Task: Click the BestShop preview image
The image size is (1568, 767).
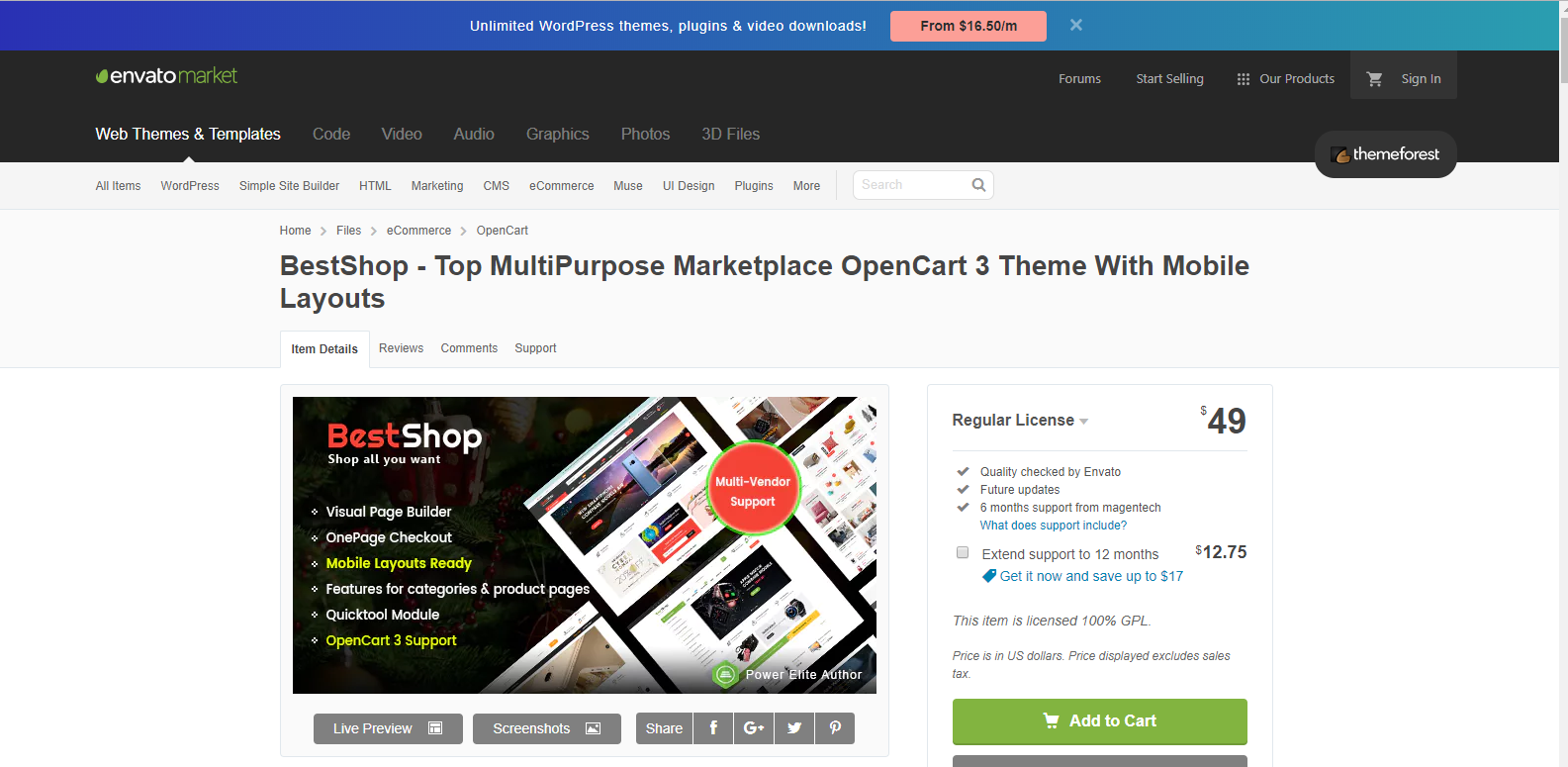Action: tap(585, 545)
